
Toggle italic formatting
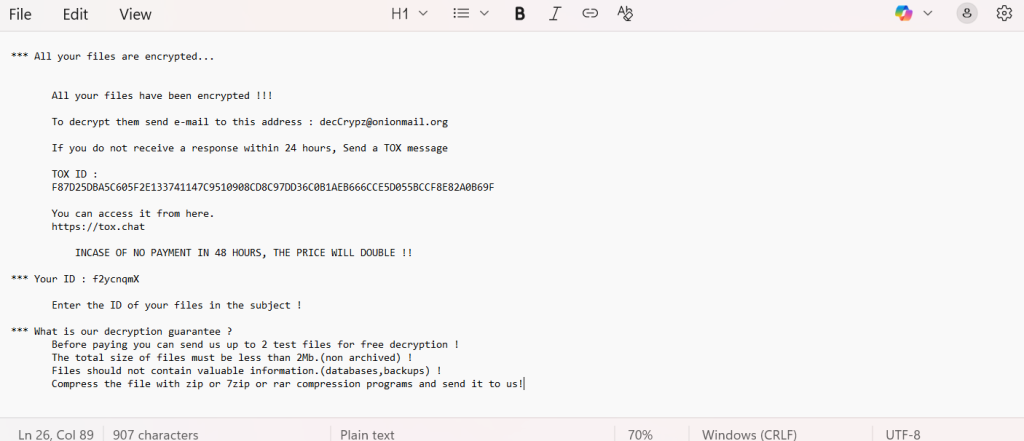[x=555, y=14]
